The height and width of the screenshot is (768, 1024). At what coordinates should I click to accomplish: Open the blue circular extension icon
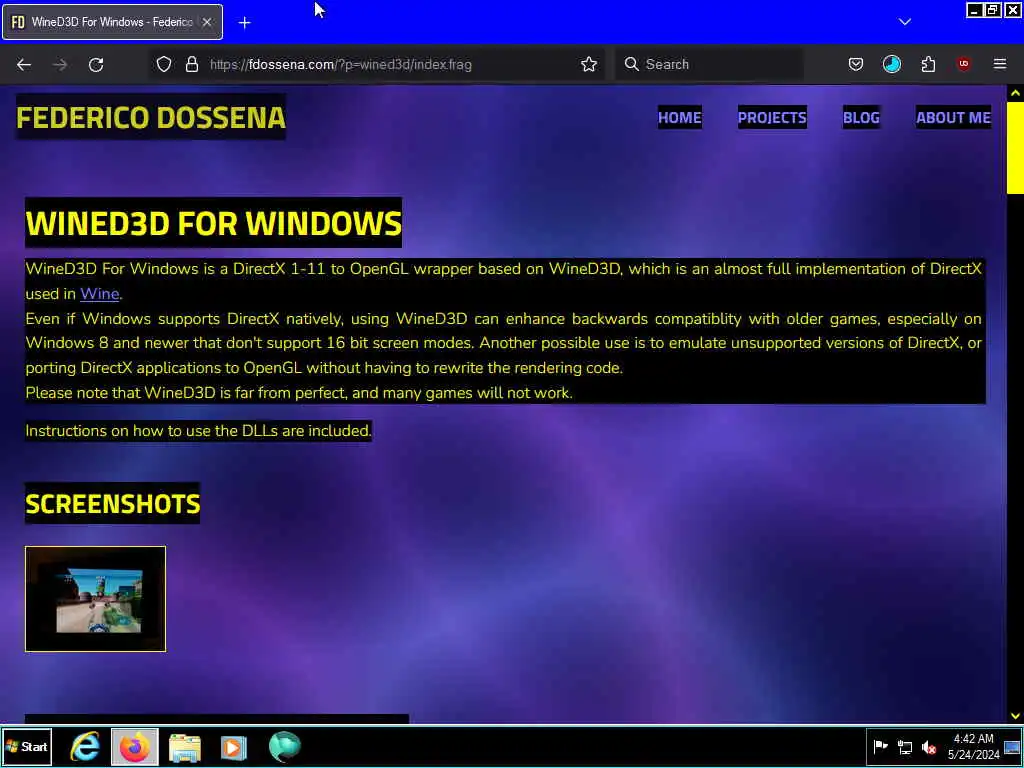891,64
